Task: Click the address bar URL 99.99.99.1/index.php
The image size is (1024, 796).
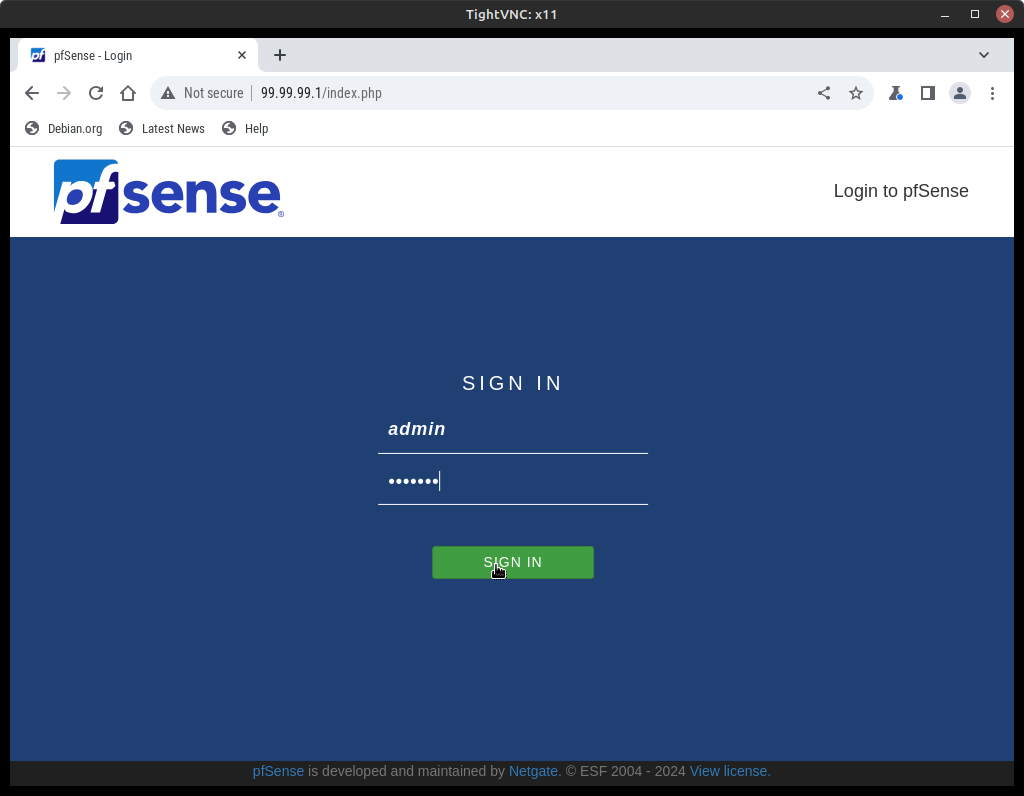Action: click(321, 93)
